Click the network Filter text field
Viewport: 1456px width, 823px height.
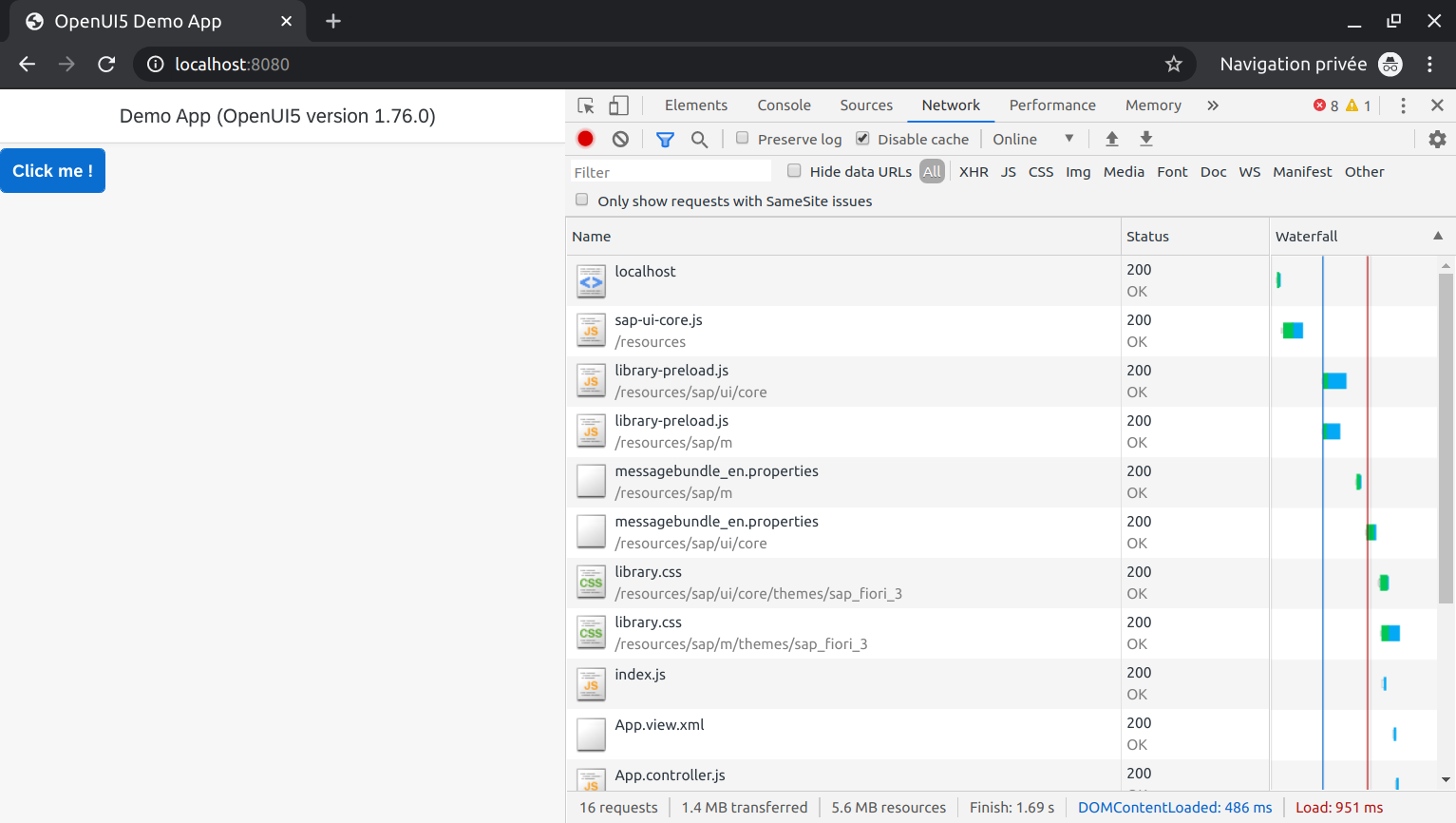[671, 172]
